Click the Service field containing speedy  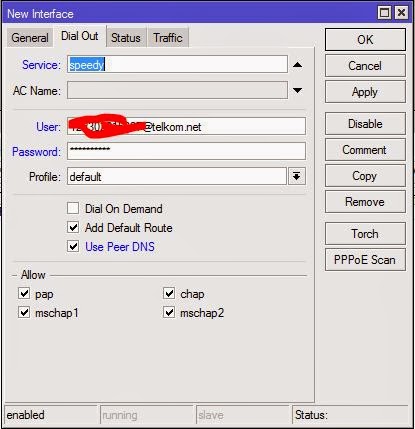coord(177,64)
